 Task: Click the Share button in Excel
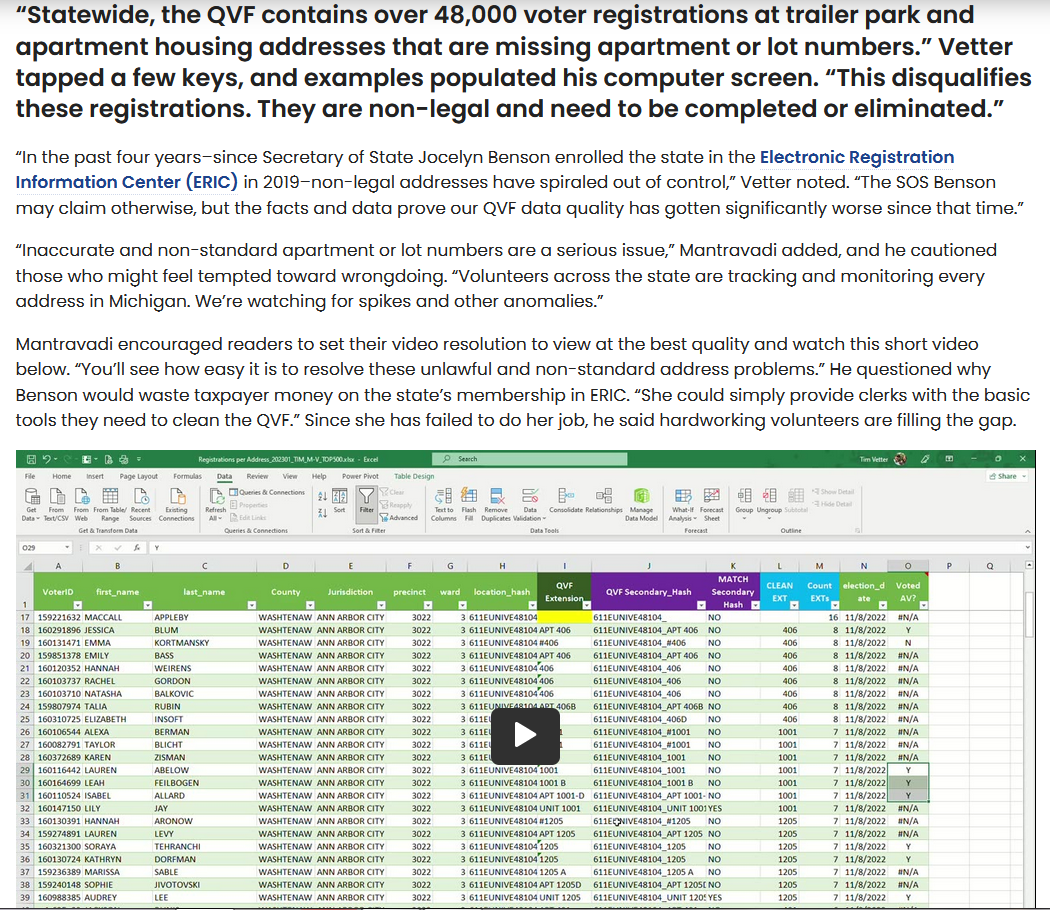pos(1008,476)
